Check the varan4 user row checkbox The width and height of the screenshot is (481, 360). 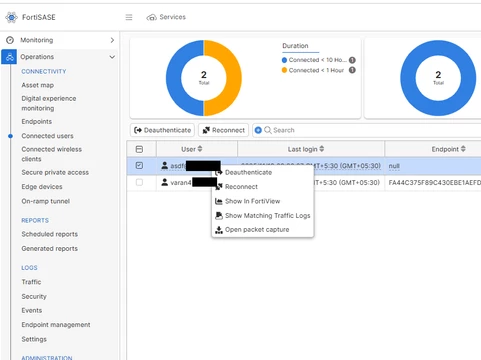[139, 182]
